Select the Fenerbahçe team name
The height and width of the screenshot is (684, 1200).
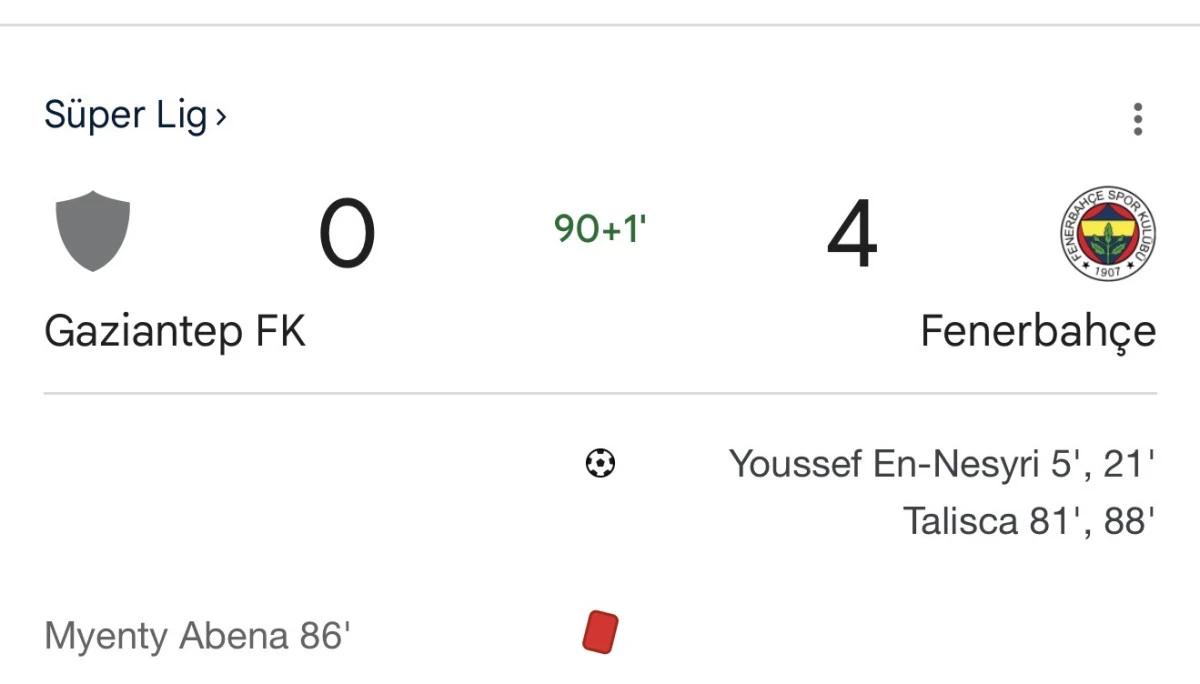[1038, 332]
